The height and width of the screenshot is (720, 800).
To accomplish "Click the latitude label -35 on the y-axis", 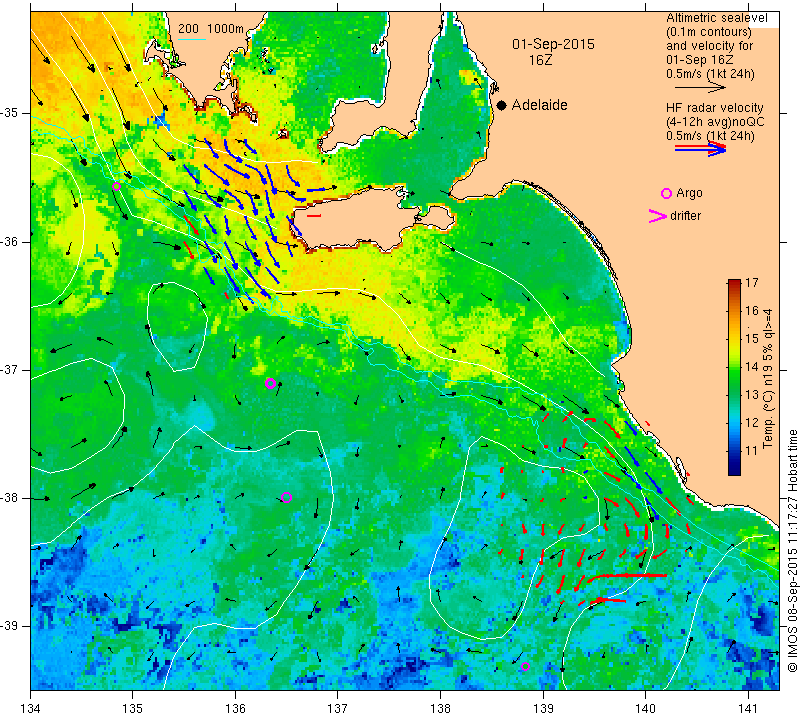I will 9,113.
